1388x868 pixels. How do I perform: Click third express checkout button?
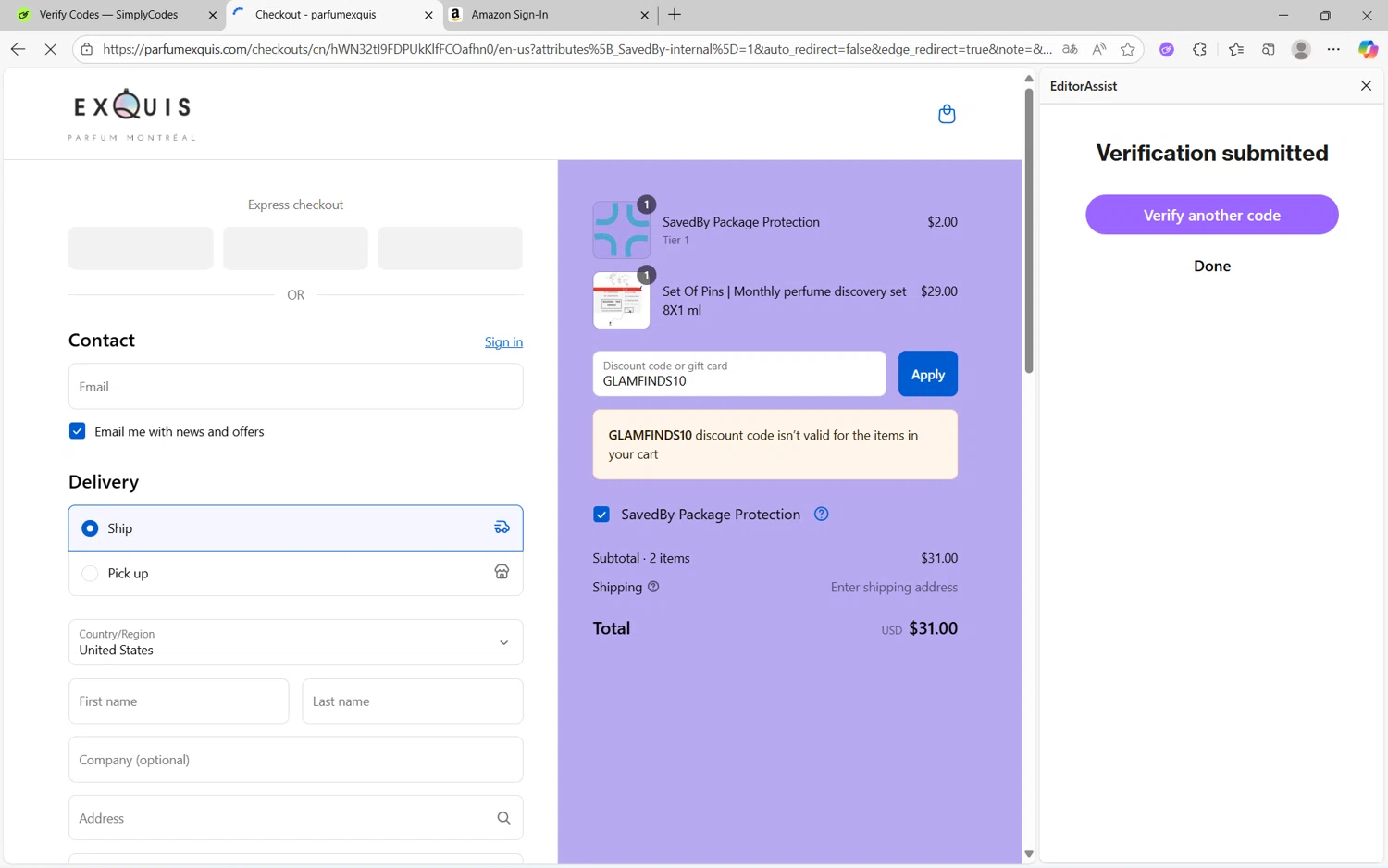click(x=450, y=248)
